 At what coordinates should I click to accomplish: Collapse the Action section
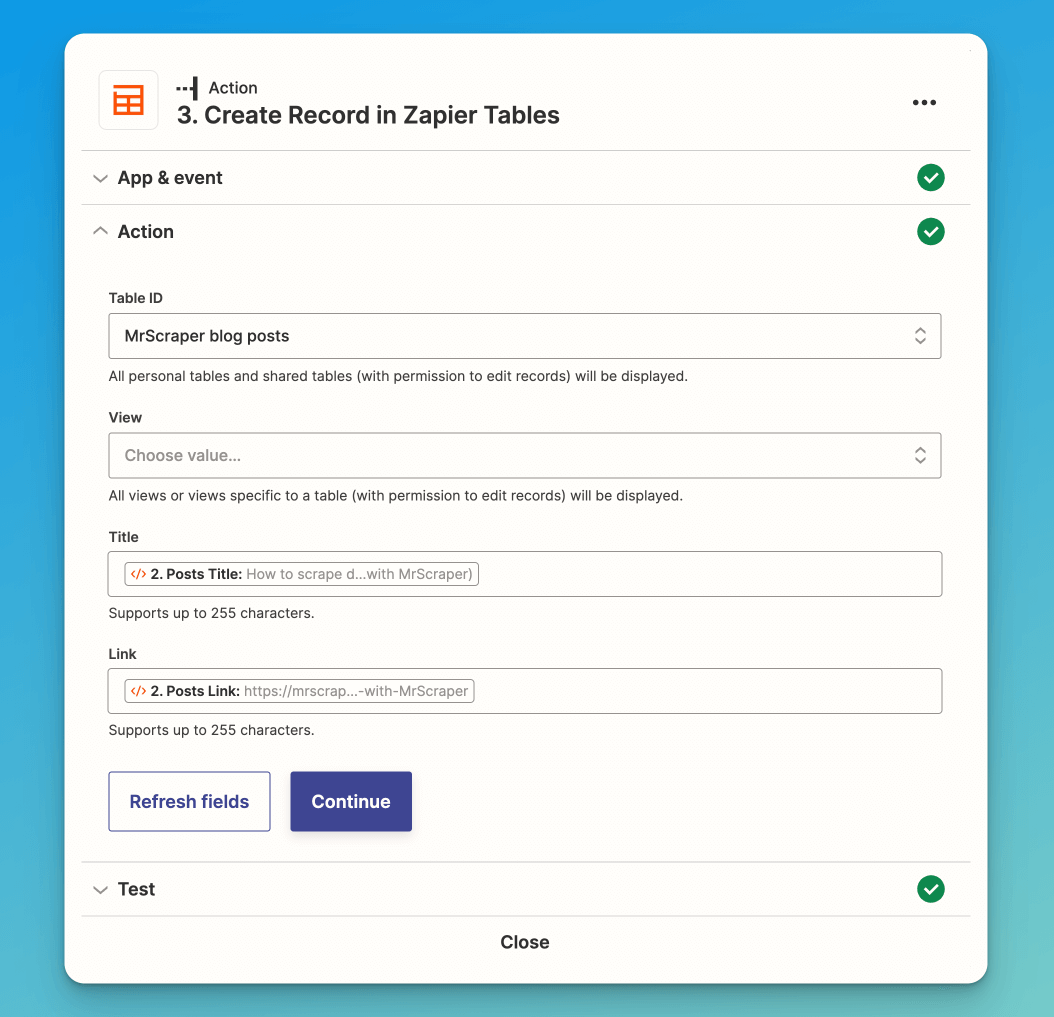100,231
